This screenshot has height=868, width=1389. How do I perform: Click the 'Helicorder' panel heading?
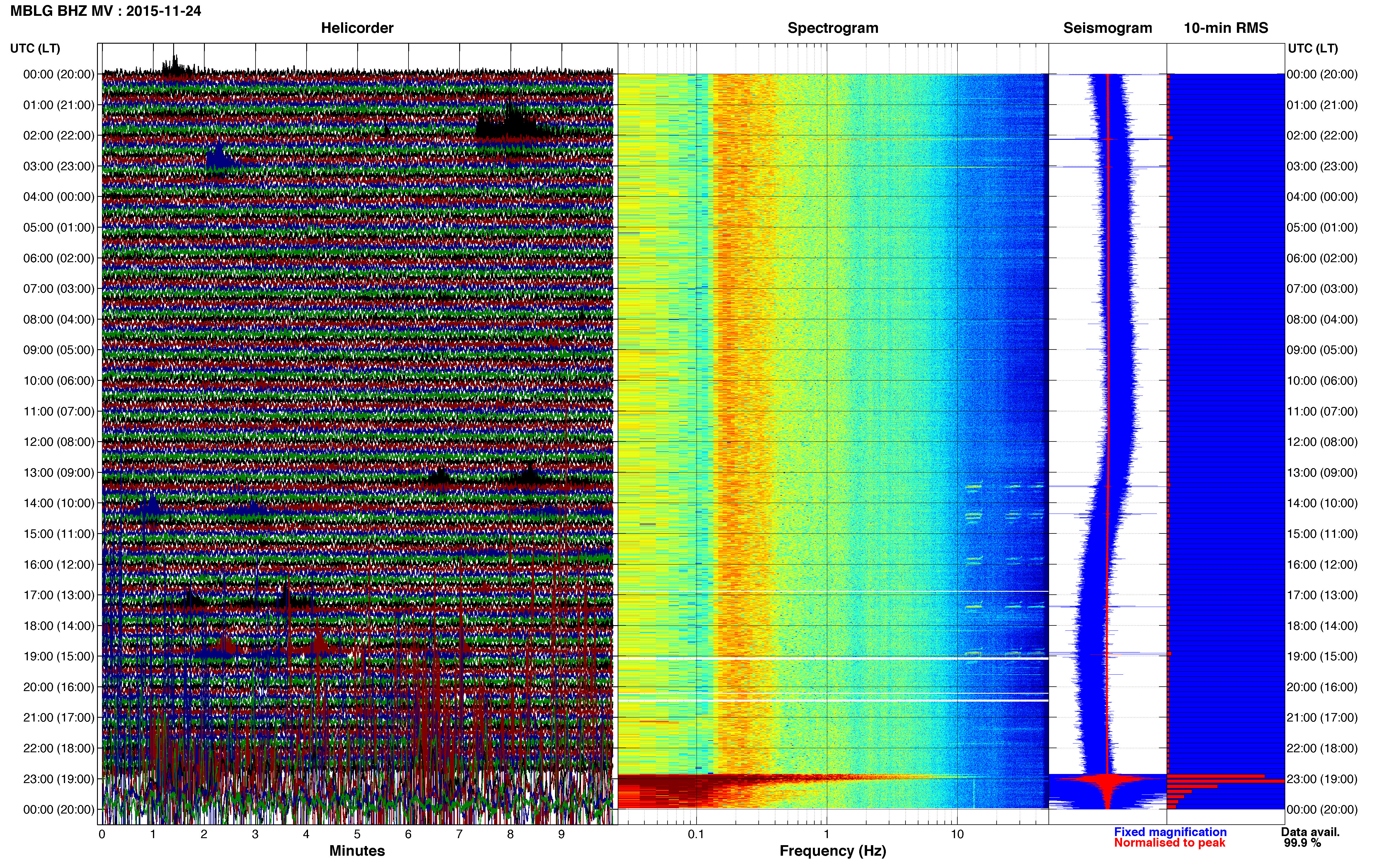click(x=357, y=28)
